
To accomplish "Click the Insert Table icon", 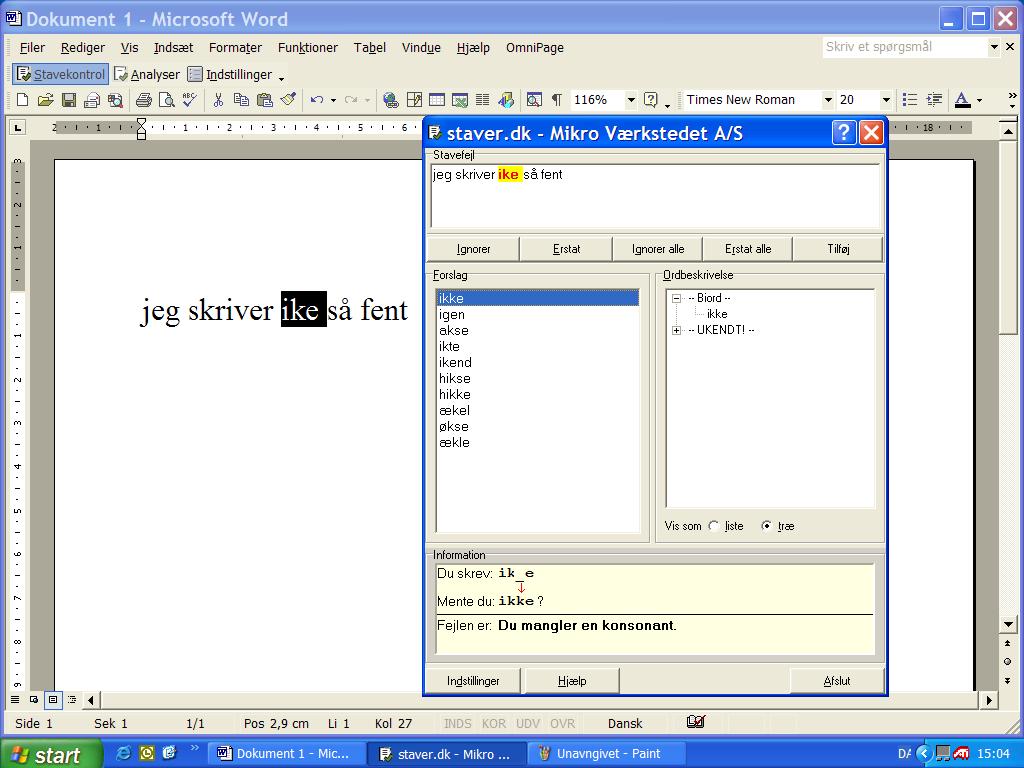I will tap(436, 100).
